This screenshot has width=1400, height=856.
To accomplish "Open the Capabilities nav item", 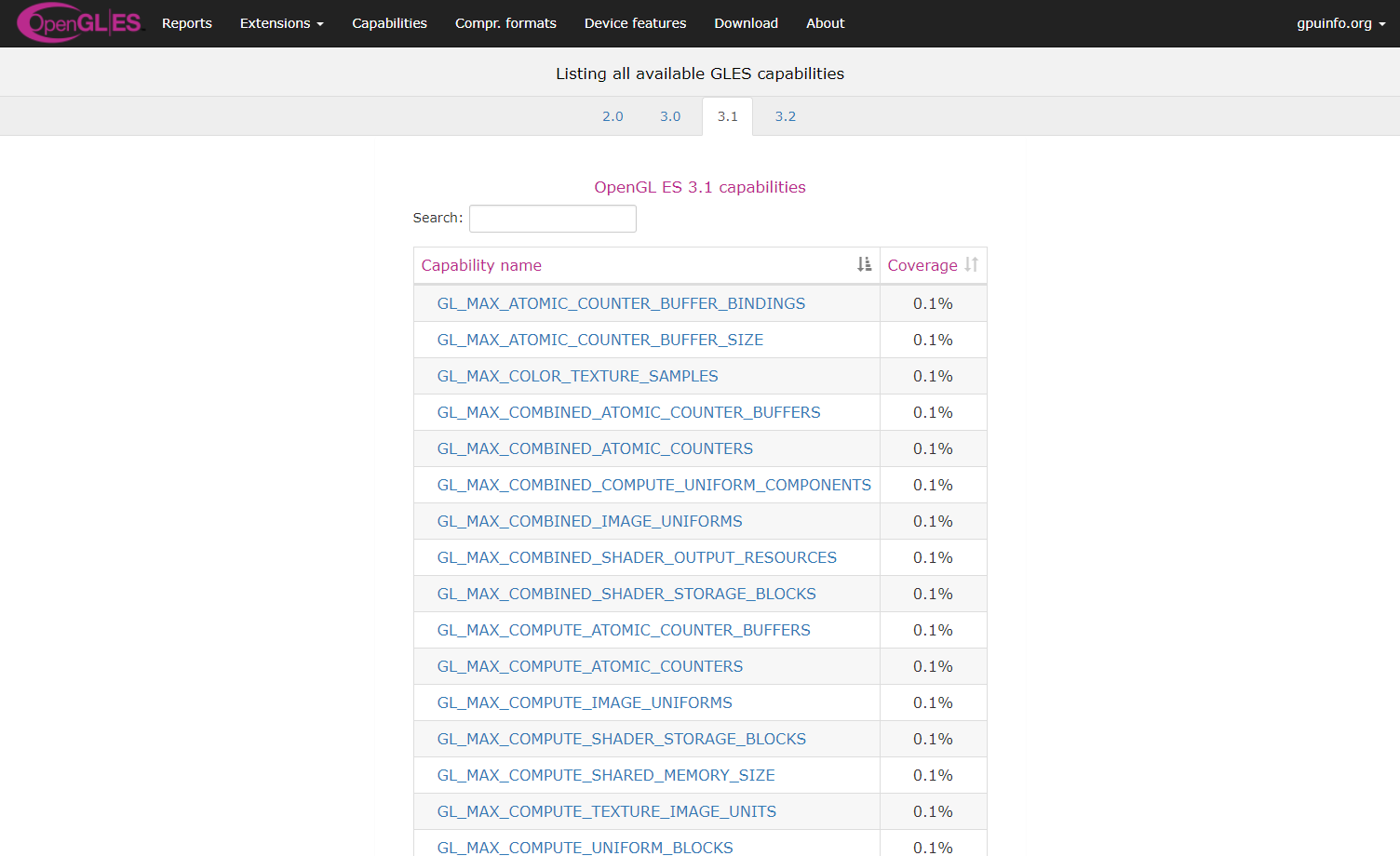I will click(x=389, y=23).
